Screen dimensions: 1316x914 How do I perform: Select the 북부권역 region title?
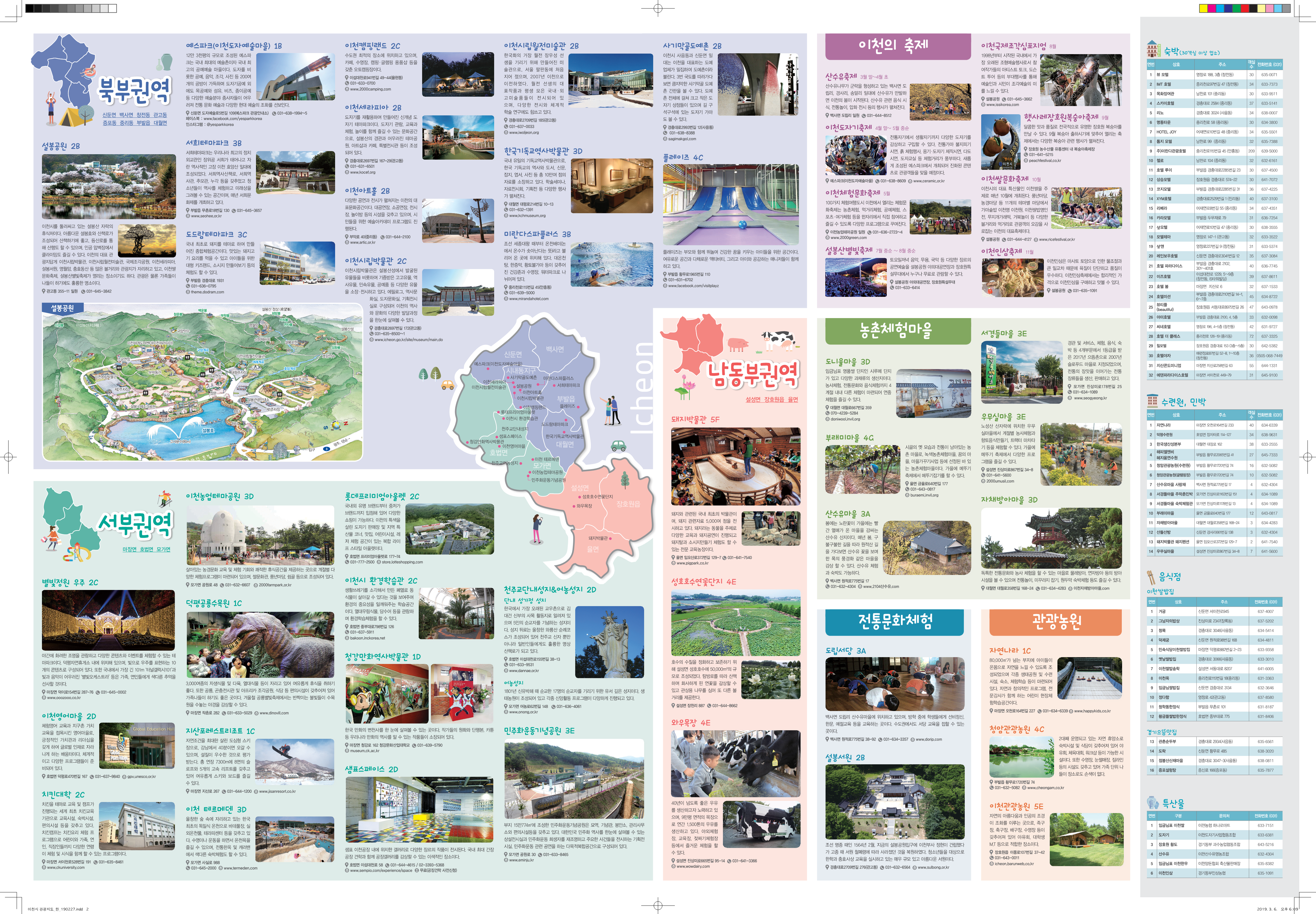pyautogui.click(x=135, y=92)
